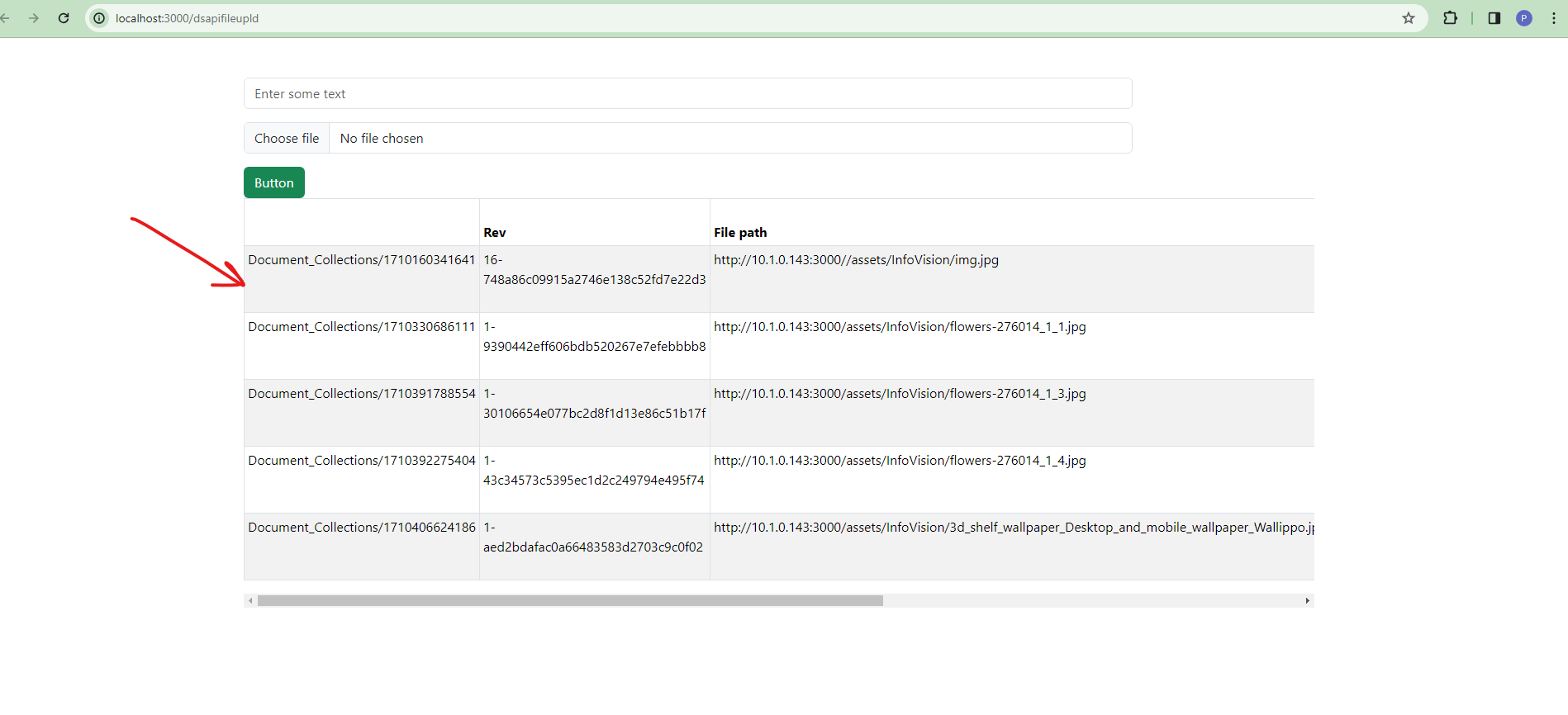Click the browser forward arrow
Screen dimensions: 1568x715
pyautogui.click(x=34, y=18)
